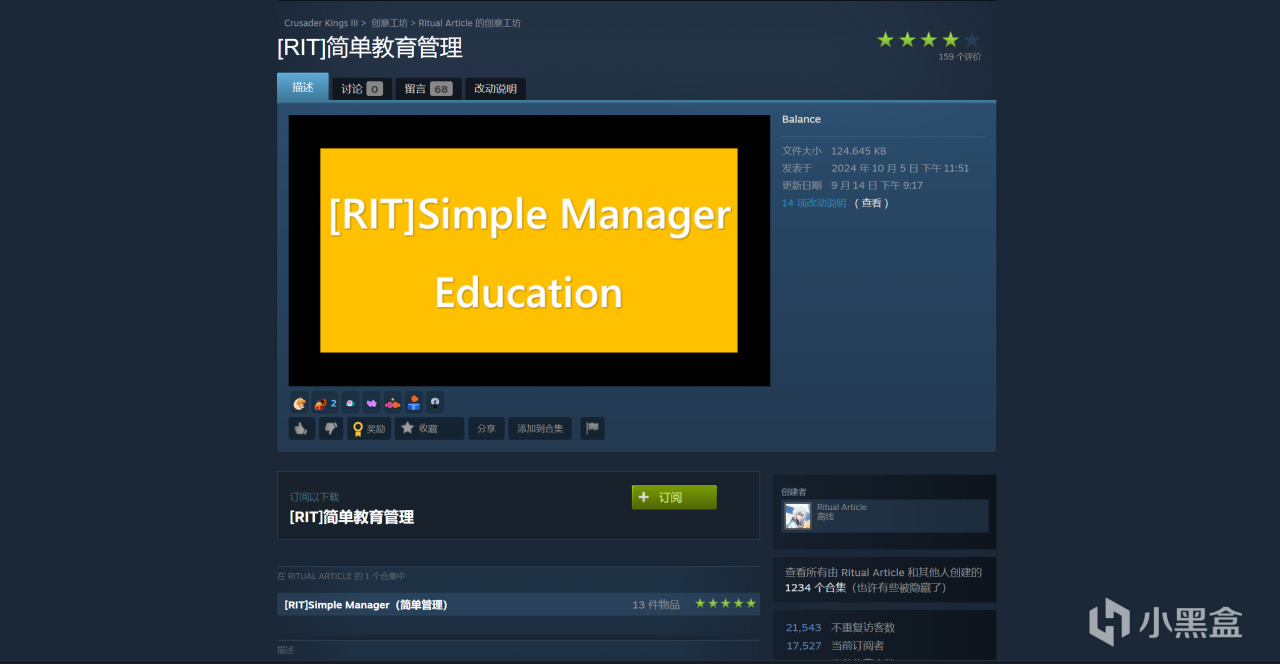This screenshot has height=664, width=1280.
Task: Switch to the 描述 description tab
Action: [303, 87]
